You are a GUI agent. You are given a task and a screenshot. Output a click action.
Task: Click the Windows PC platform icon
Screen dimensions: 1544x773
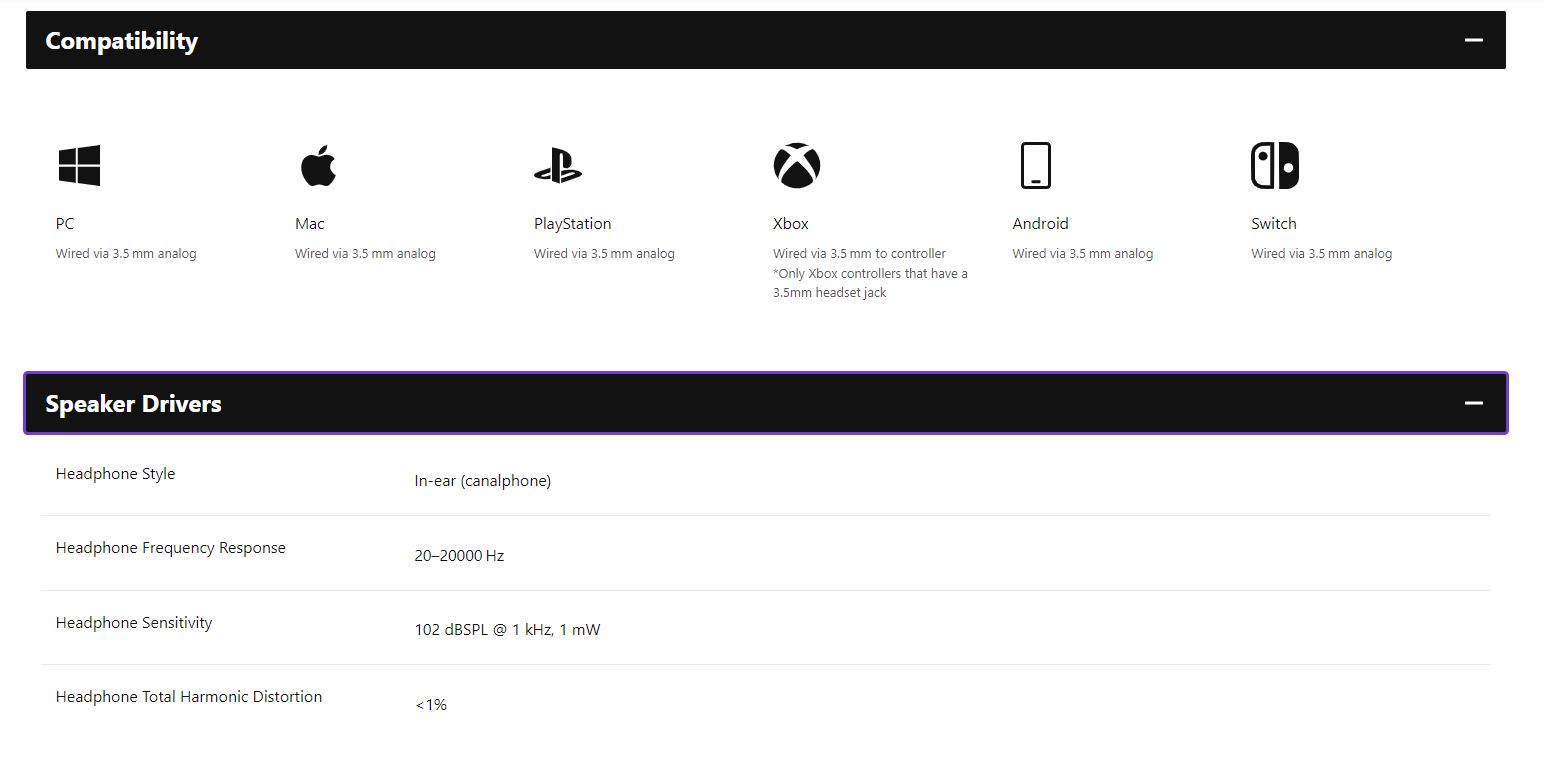79,165
